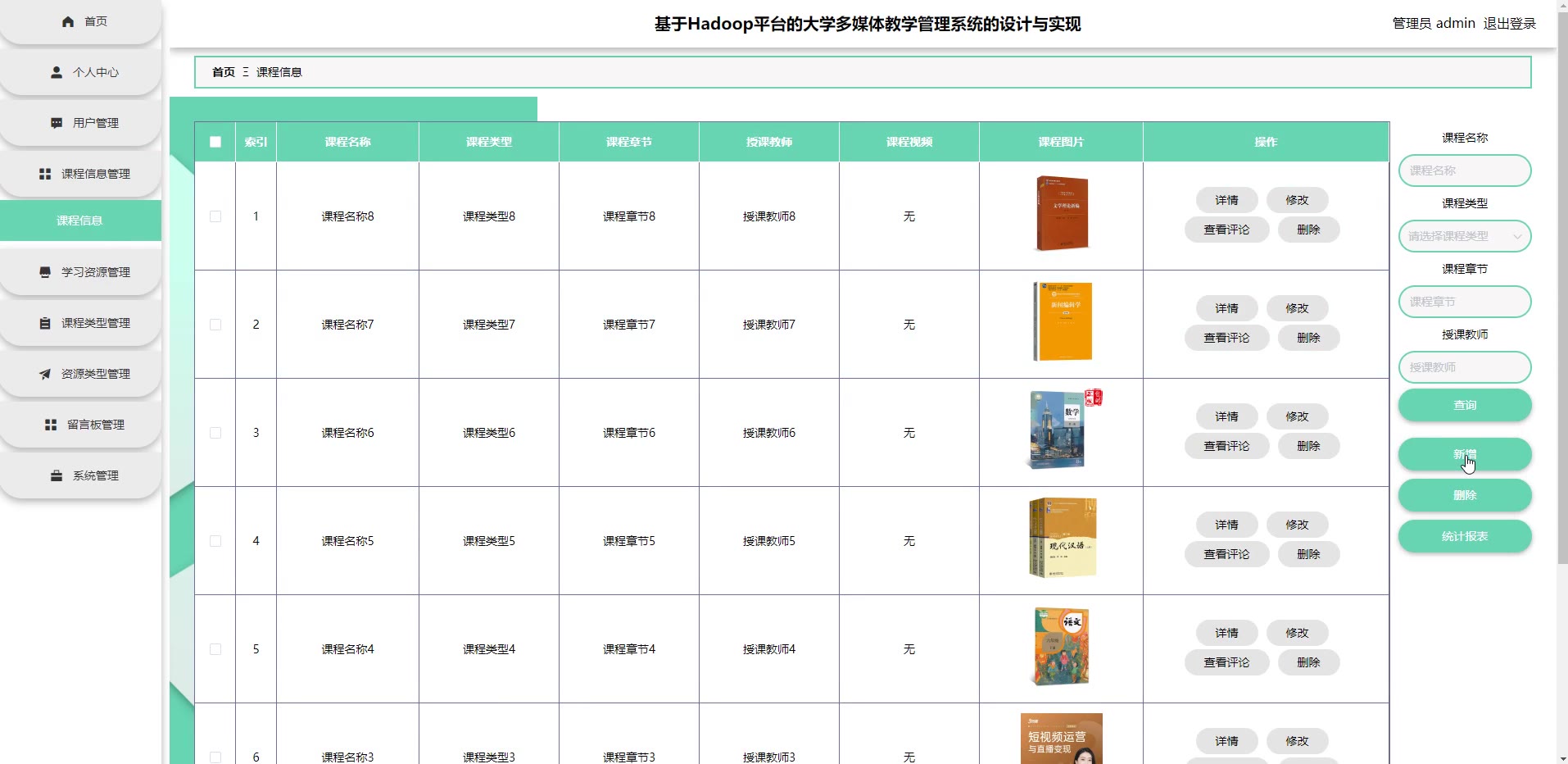Edit 课程名称7 with its 修改 button
This screenshot has width=1568, height=764.
(x=1297, y=308)
